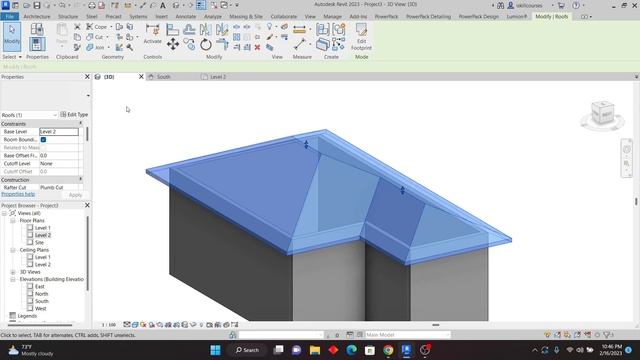The width and height of the screenshot is (640, 360).
Task: Click the Properties panel vertical scrollbar
Action: click(x=87, y=134)
